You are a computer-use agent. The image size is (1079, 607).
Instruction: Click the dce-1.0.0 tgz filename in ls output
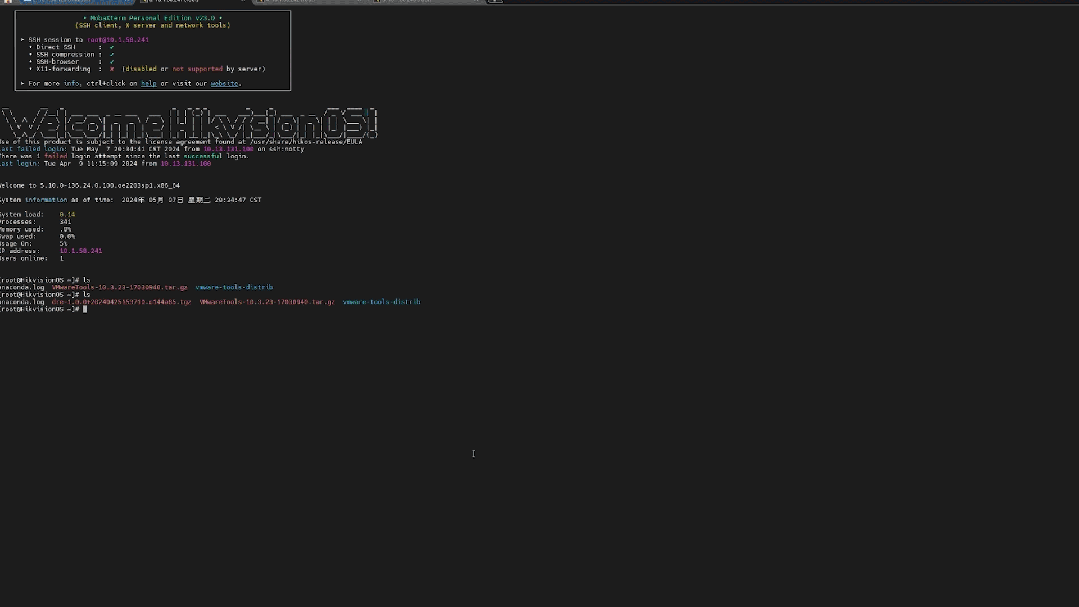[121, 302]
